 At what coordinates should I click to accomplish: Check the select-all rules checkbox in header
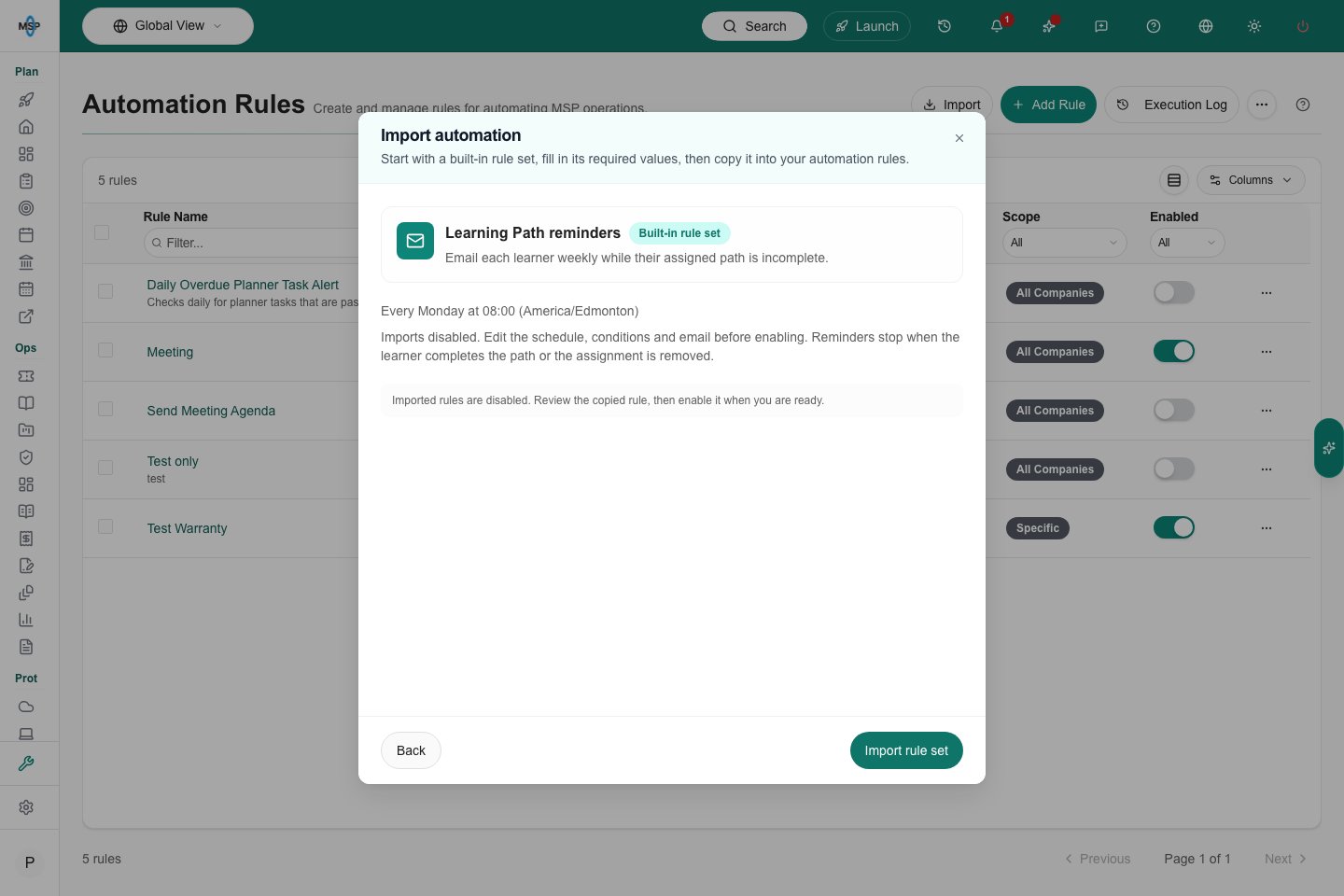[102, 232]
